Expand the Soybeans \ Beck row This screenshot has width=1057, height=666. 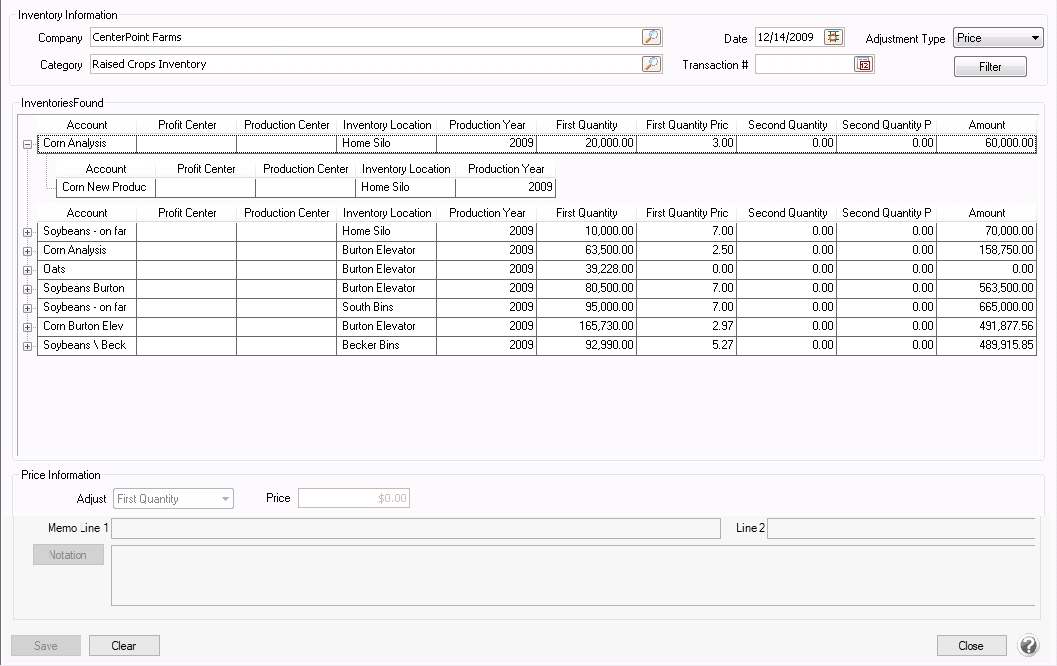click(27, 346)
